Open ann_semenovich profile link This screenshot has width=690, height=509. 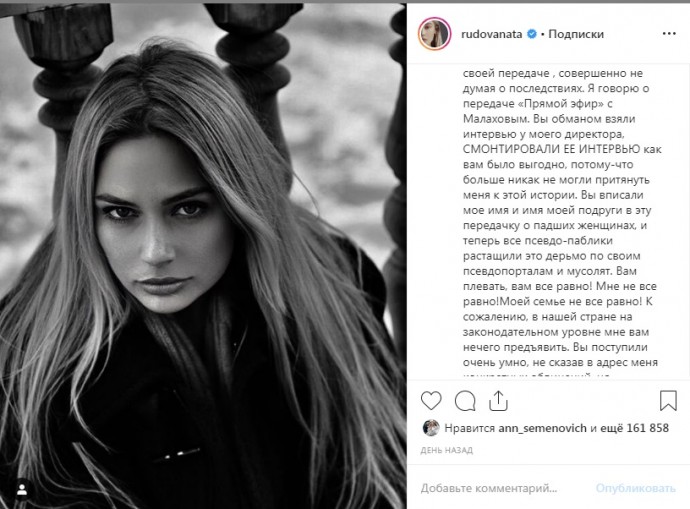pos(542,428)
